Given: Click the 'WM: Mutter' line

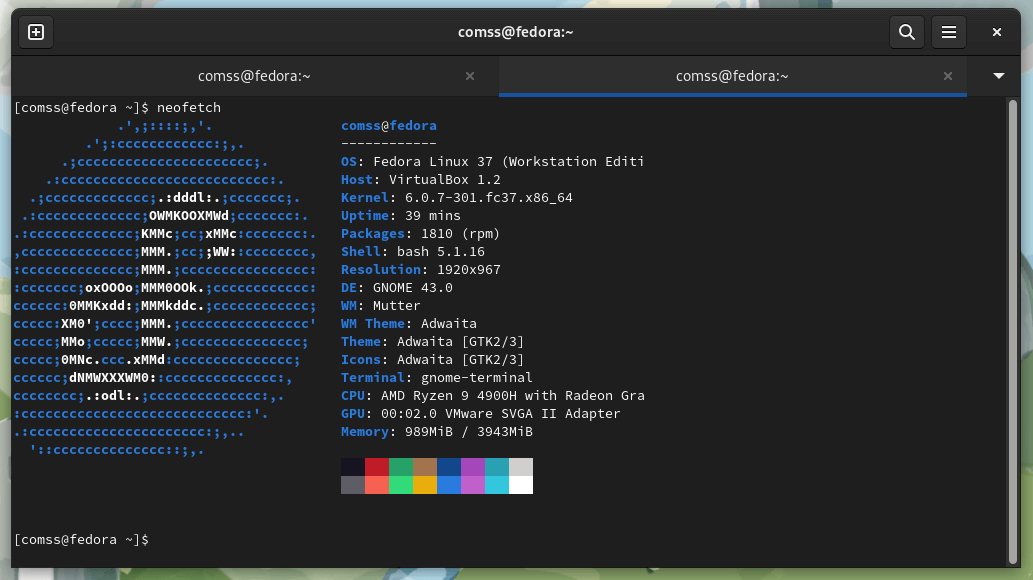Looking at the screenshot, I should tap(380, 305).
